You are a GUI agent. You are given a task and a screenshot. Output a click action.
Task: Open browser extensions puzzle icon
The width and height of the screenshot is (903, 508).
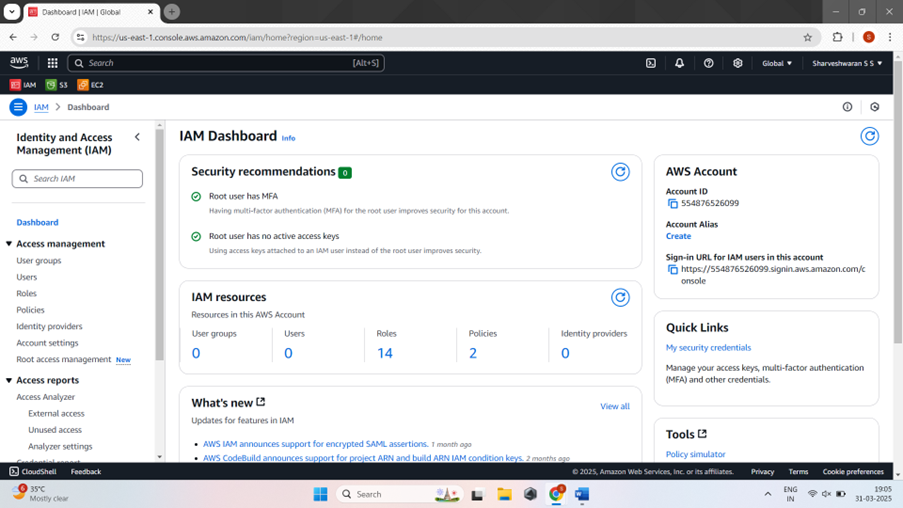pyautogui.click(x=837, y=37)
